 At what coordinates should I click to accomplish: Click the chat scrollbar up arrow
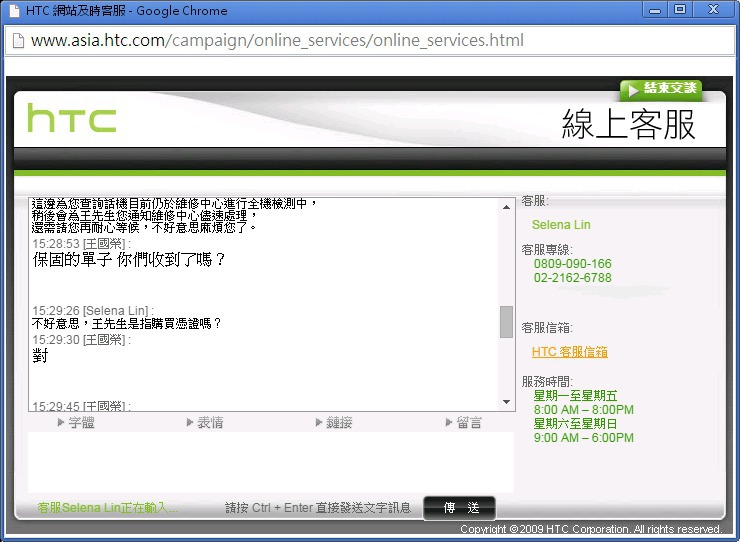[506, 207]
